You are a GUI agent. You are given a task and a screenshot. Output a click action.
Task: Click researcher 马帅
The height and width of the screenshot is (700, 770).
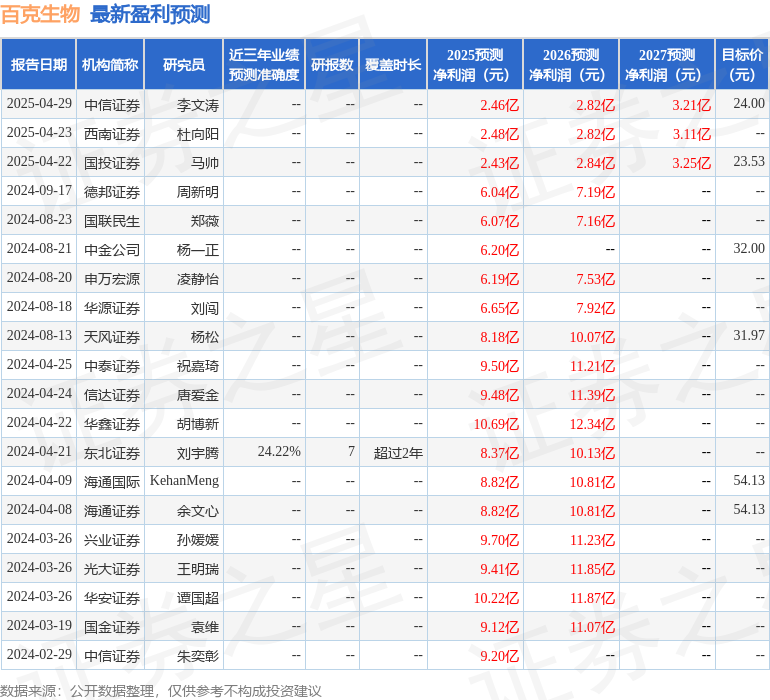click(x=205, y=163)
